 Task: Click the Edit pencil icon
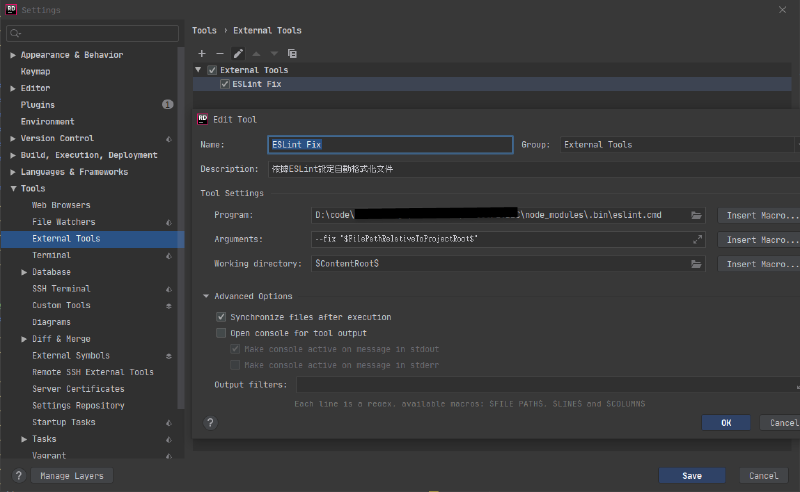(x=238, y=53)
